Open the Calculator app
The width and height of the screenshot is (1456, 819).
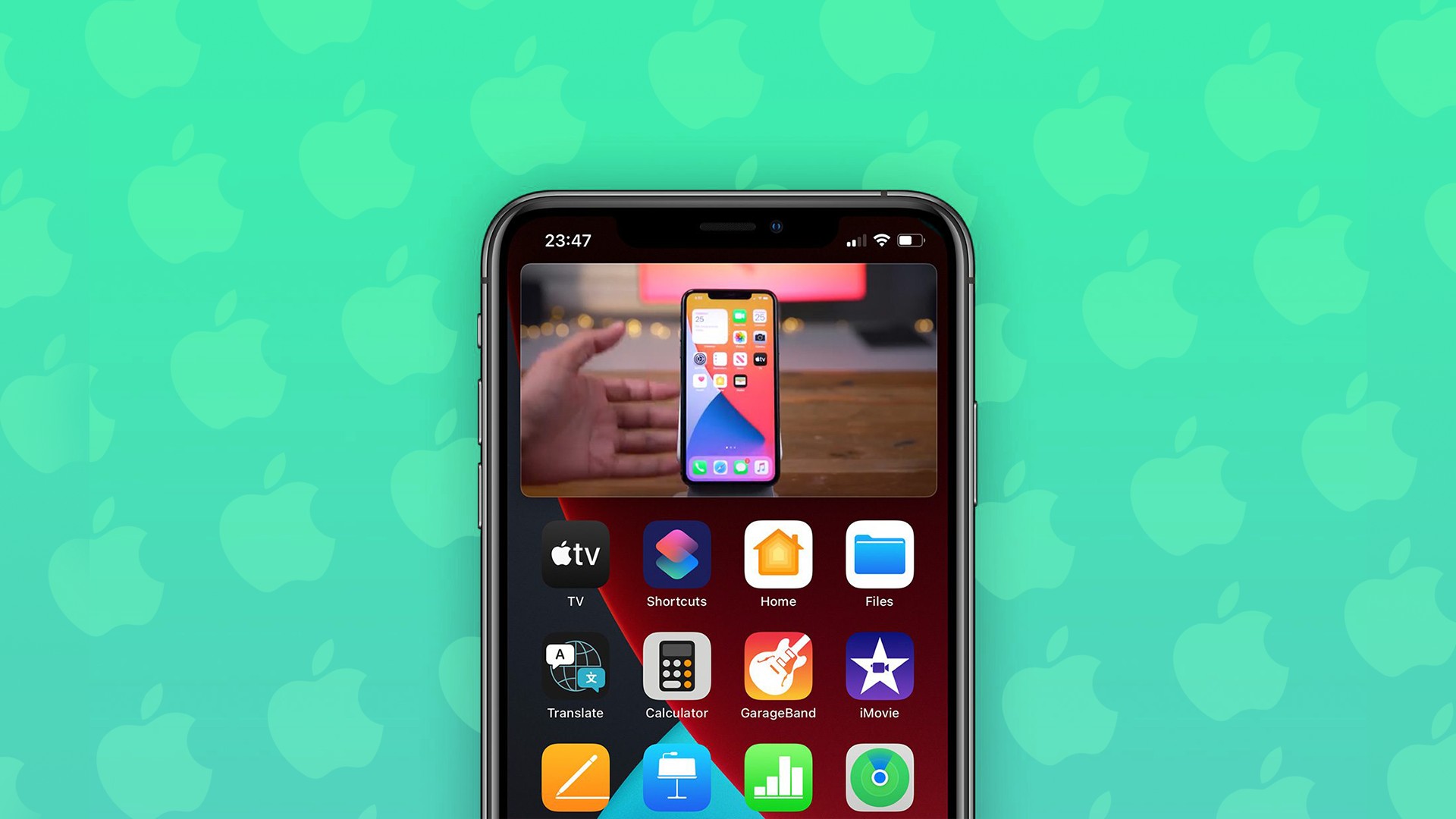678,669
